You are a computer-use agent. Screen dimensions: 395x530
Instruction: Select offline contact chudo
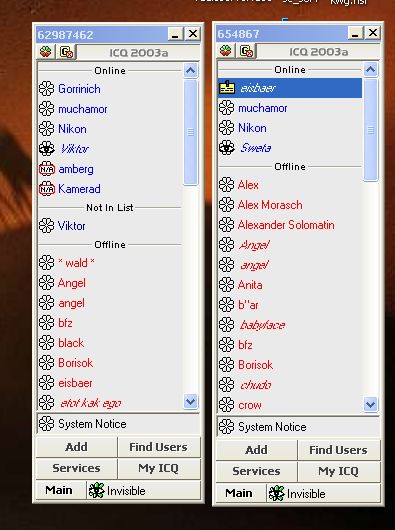tap(290, 385)
